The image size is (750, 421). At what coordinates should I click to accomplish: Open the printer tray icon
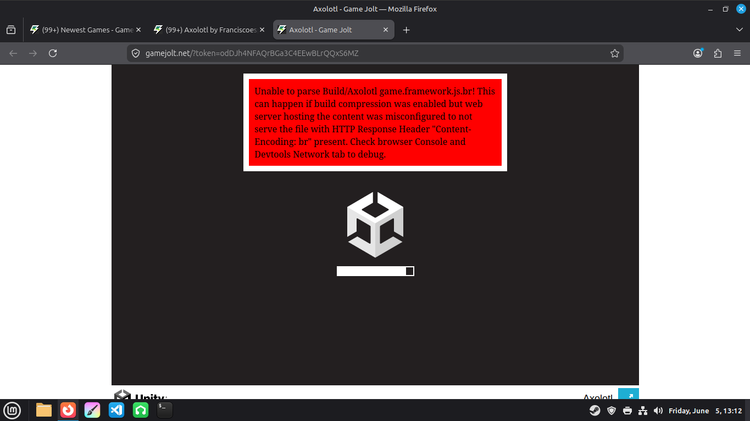pos(627,410)
